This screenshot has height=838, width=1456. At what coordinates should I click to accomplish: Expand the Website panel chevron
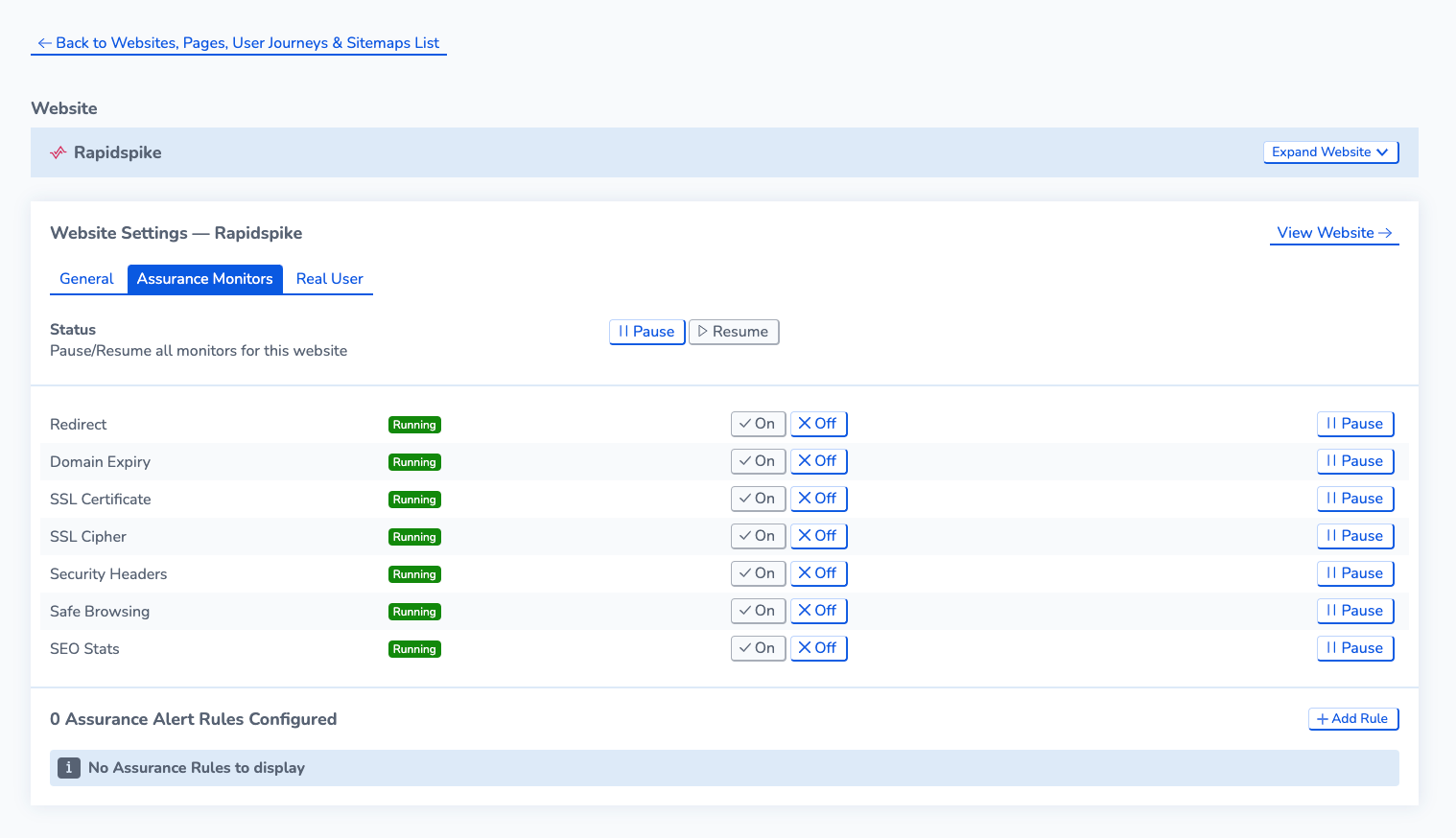pyautogui.click(x=1382, y=151)
